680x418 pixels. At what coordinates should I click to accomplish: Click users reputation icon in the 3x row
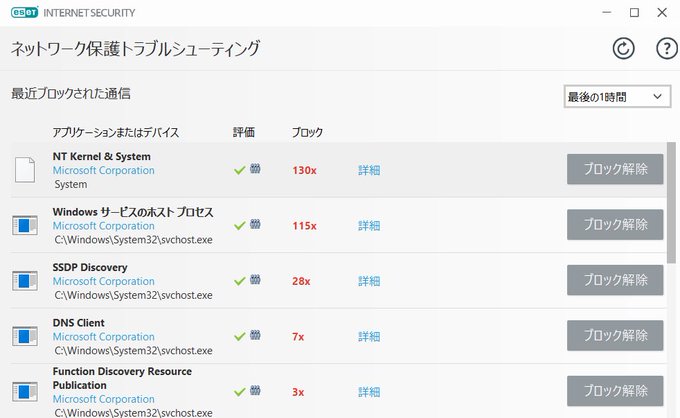(255, 391)
